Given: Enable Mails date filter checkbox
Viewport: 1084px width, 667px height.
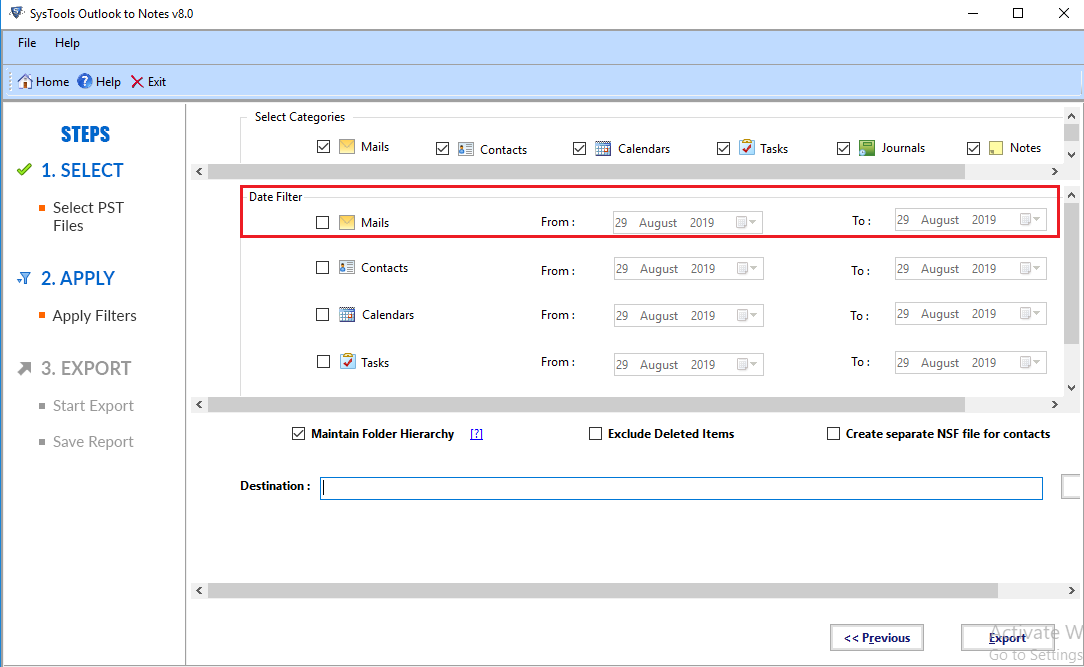Looking at the screenshot, I should 322,223.
